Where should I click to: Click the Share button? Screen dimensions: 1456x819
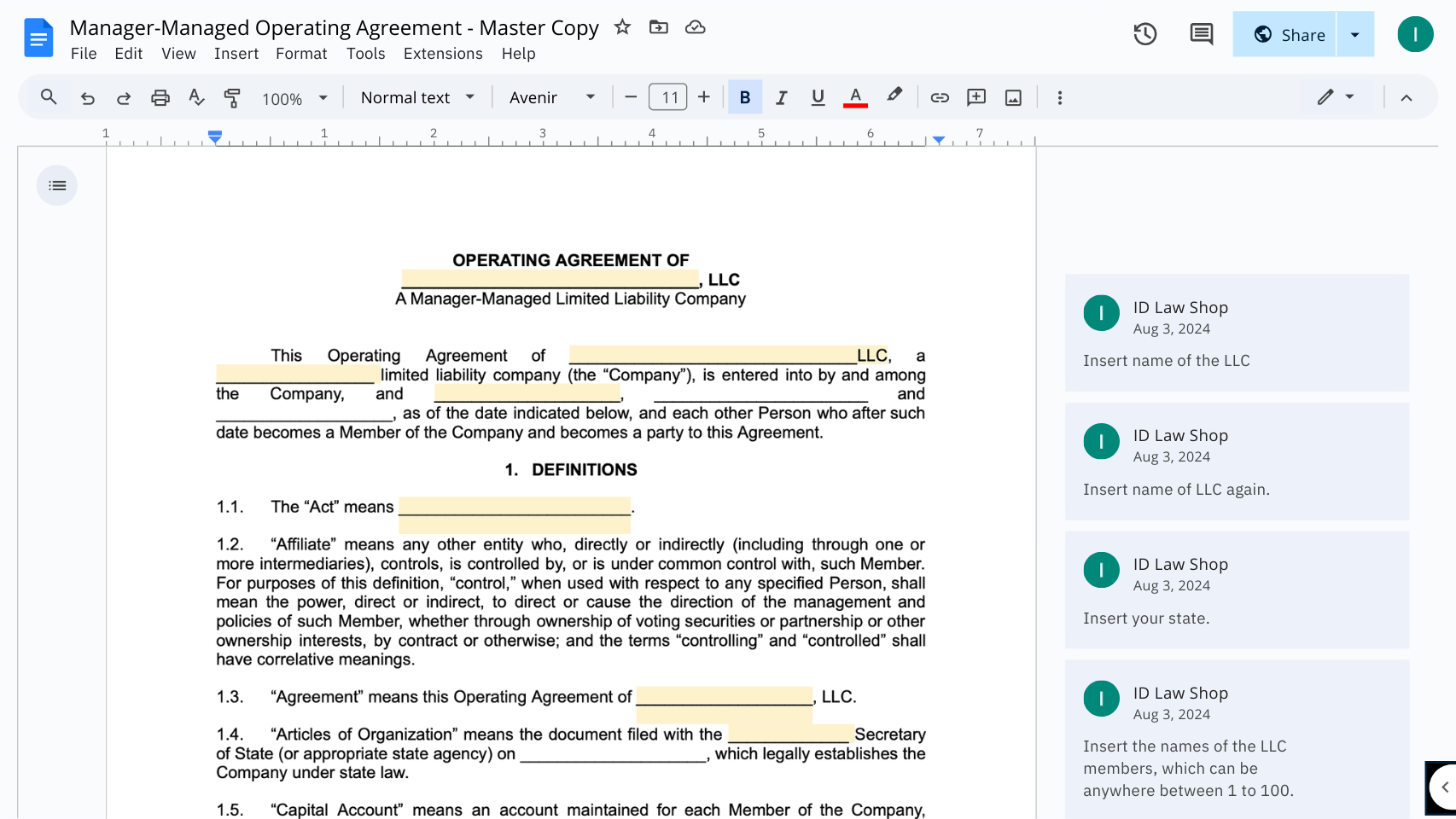point(1284,34)
